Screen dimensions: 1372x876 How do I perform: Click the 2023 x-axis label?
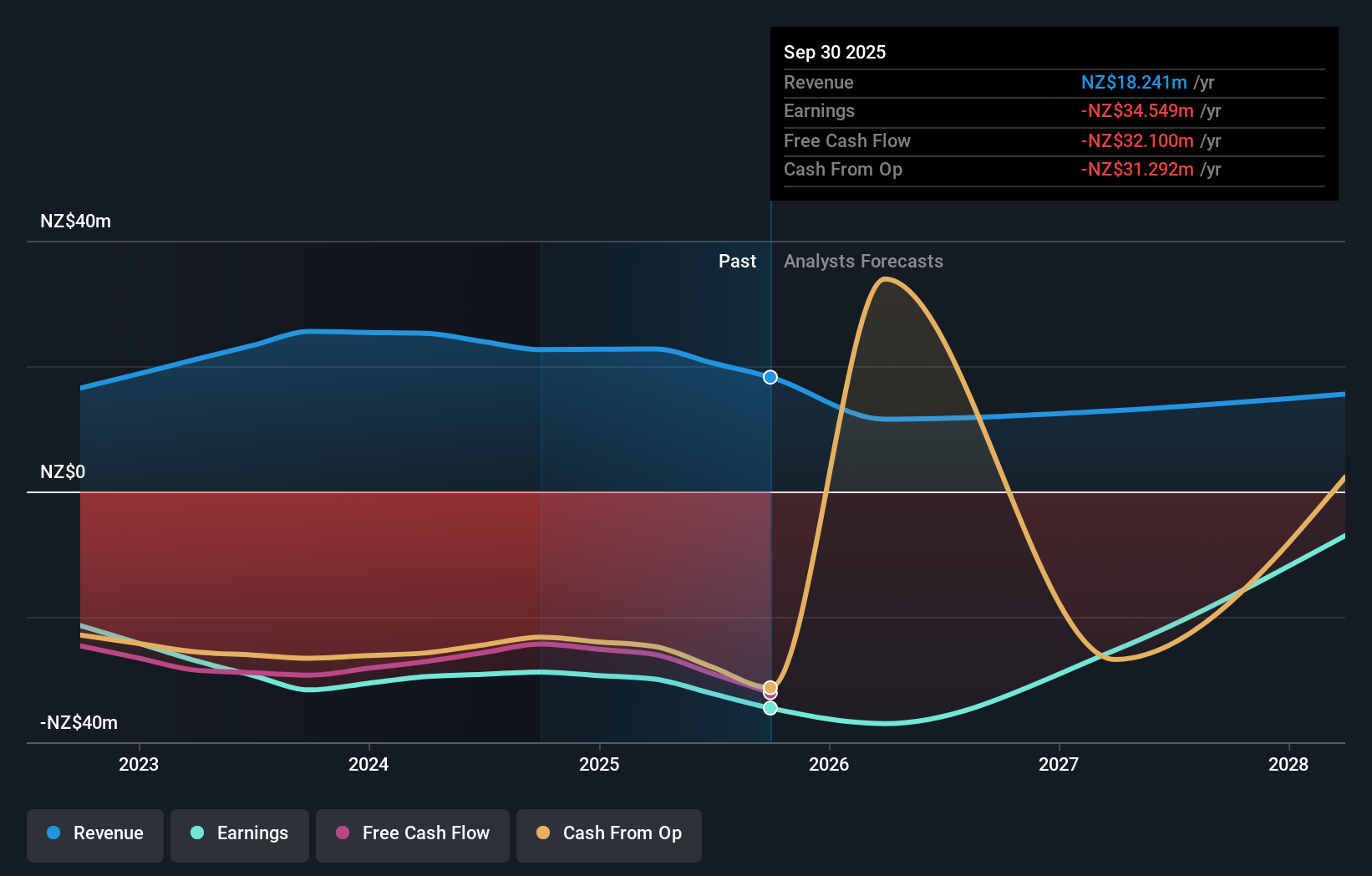[139, 764]
